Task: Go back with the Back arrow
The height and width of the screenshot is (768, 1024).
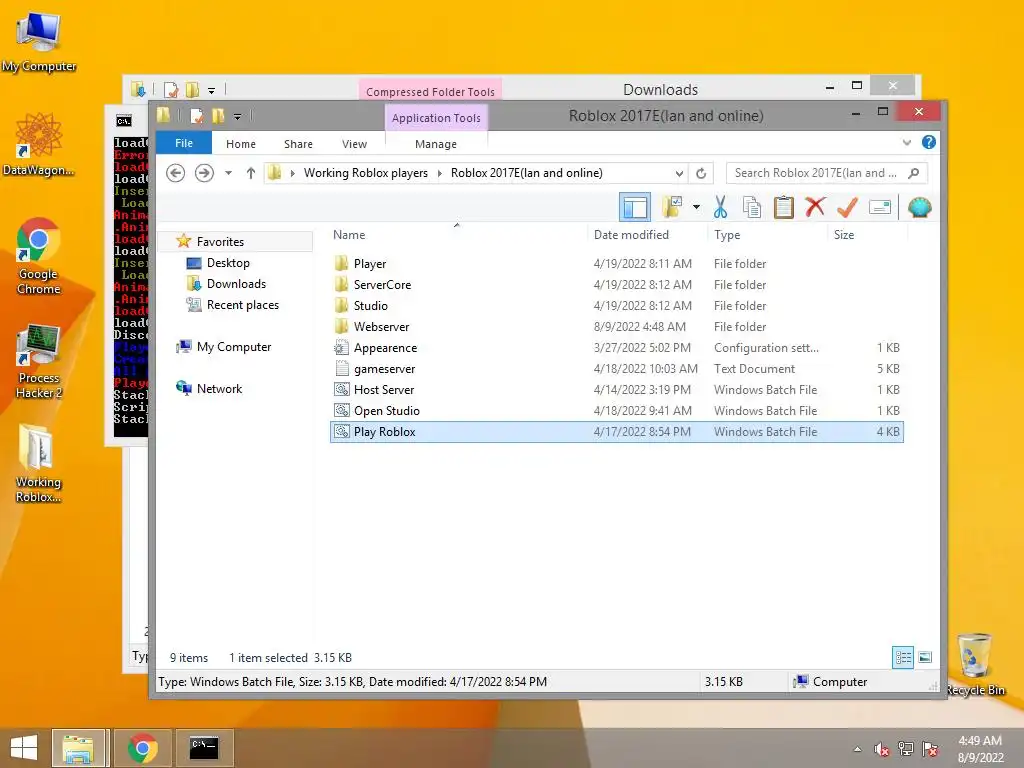Action: tap(175, 173)
